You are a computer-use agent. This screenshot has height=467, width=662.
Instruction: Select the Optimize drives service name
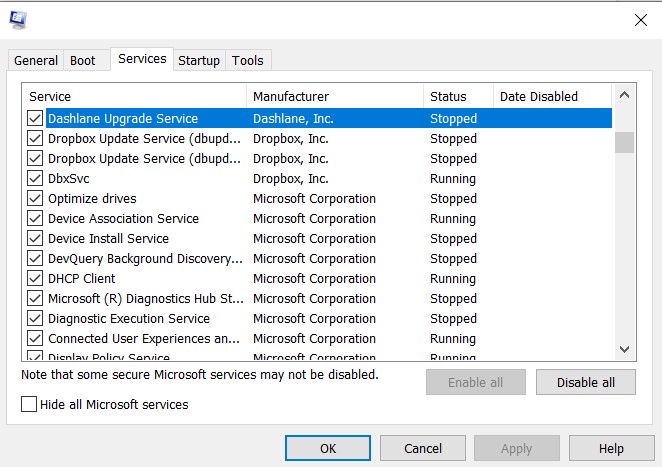(92, 198)
